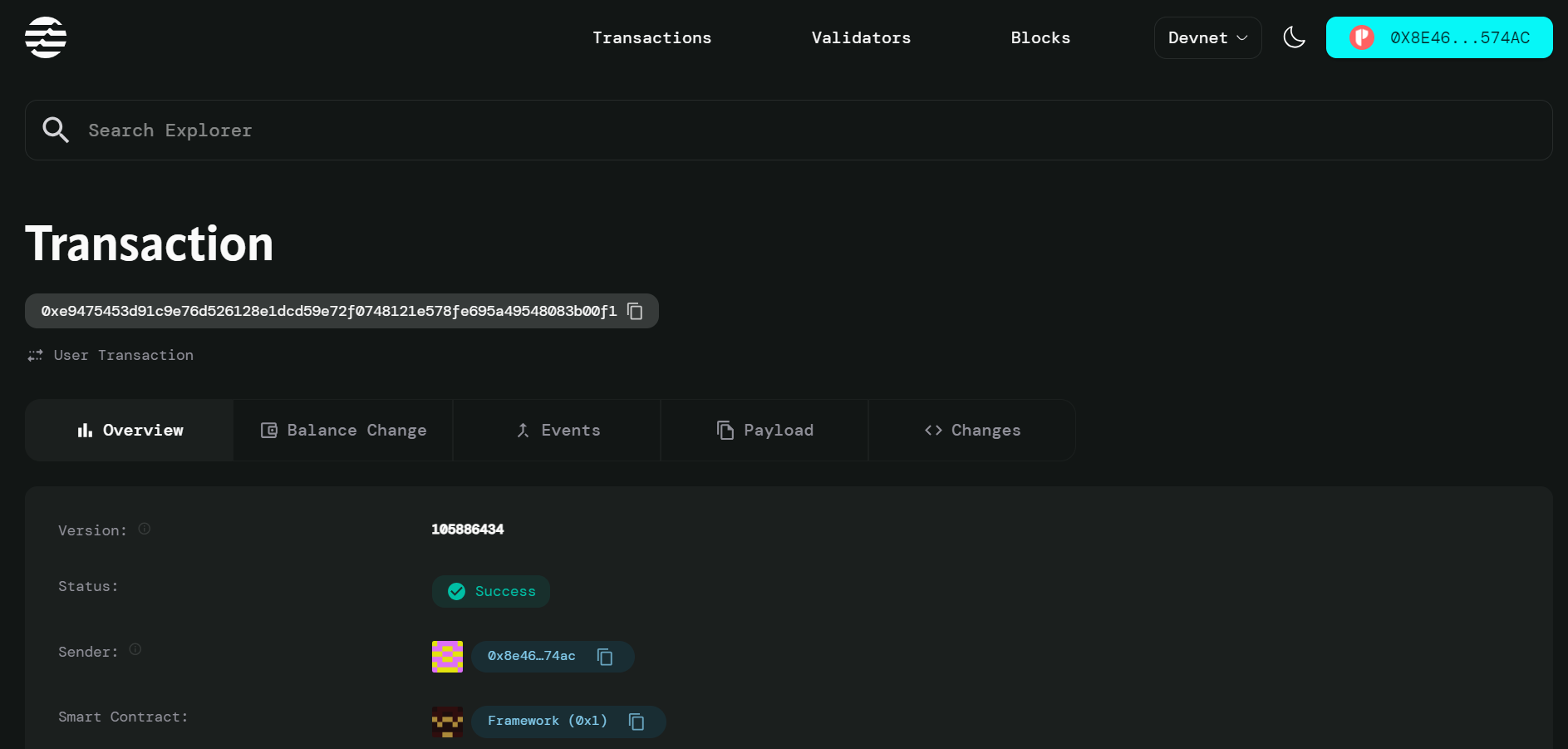Click the search magnifier icon
The height and width of the screenshot is (749, 1568).
[x=56, y=130]
